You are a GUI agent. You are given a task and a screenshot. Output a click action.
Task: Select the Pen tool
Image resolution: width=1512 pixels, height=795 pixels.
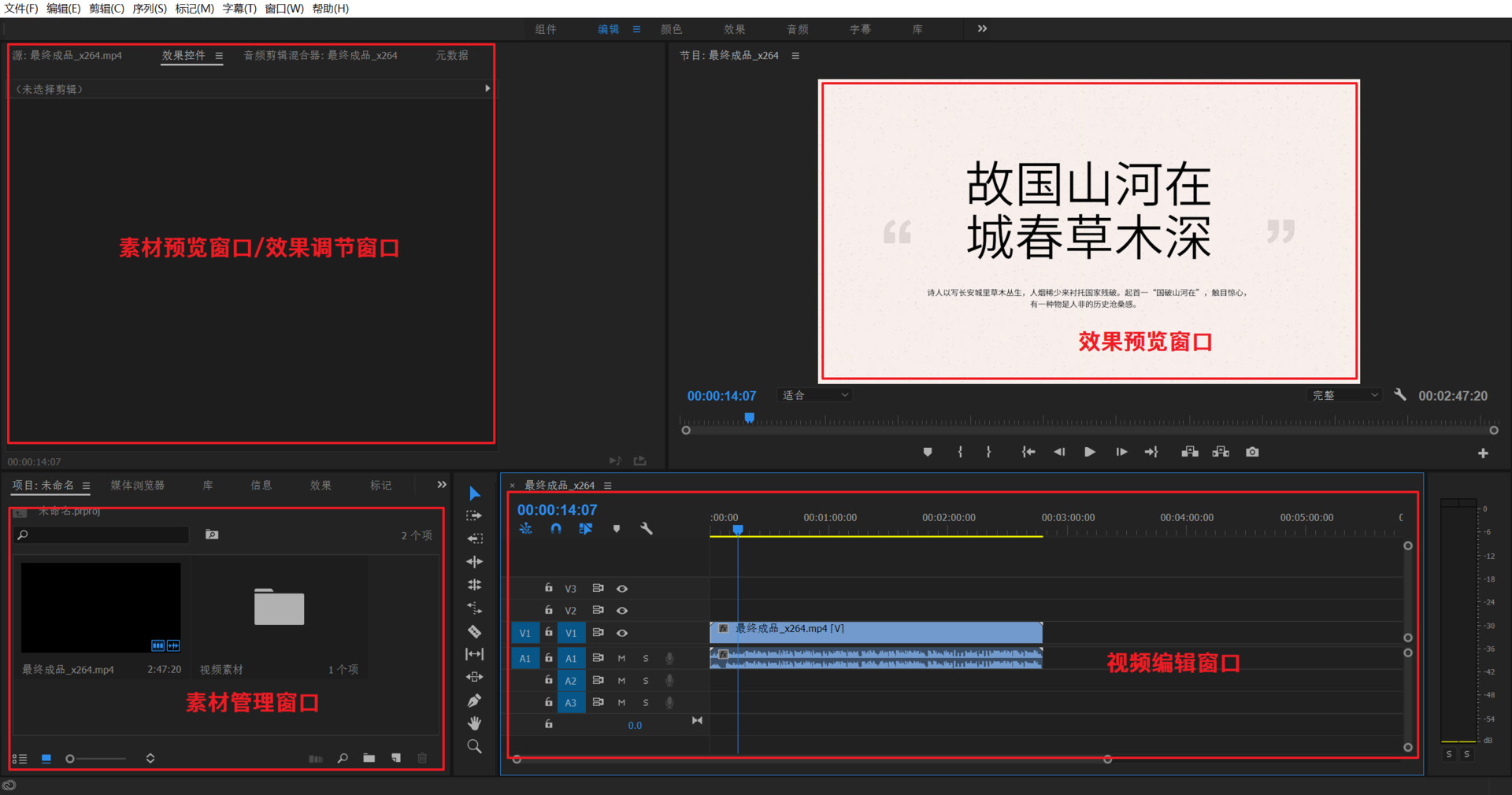tap(474, 700)
